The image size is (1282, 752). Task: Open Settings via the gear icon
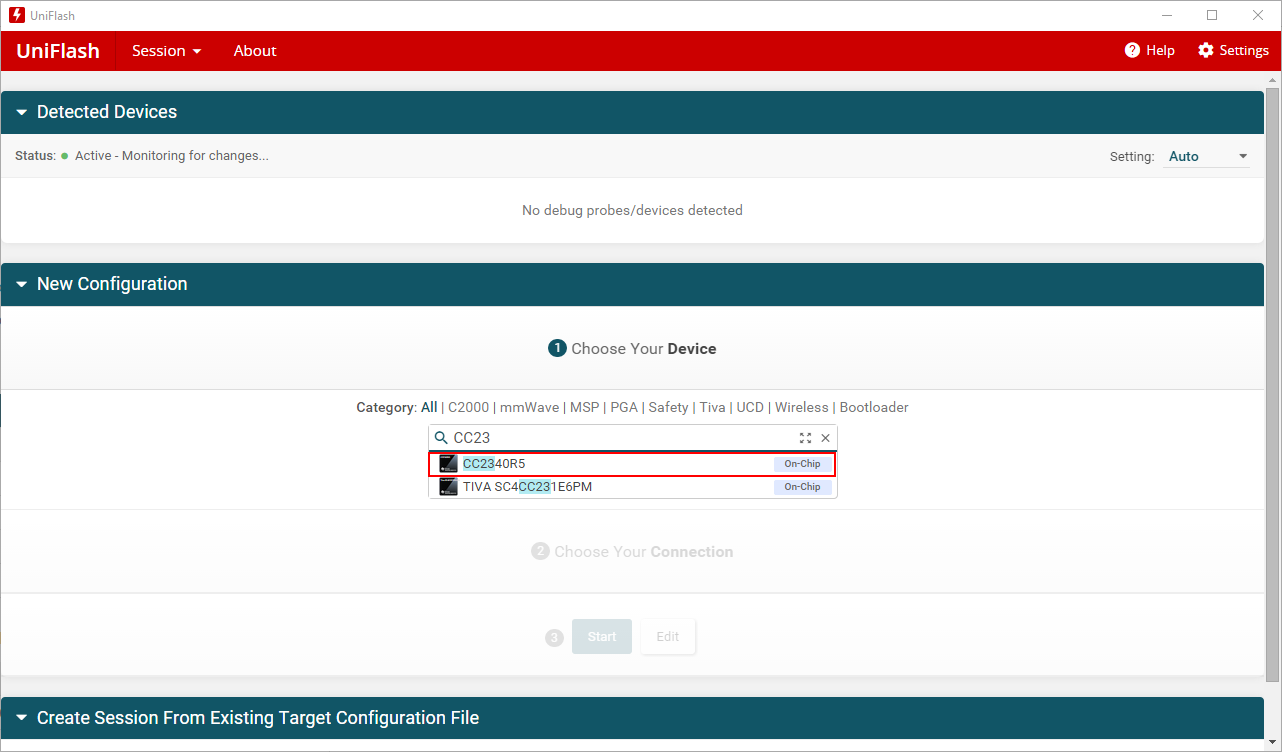[1206, 50]
